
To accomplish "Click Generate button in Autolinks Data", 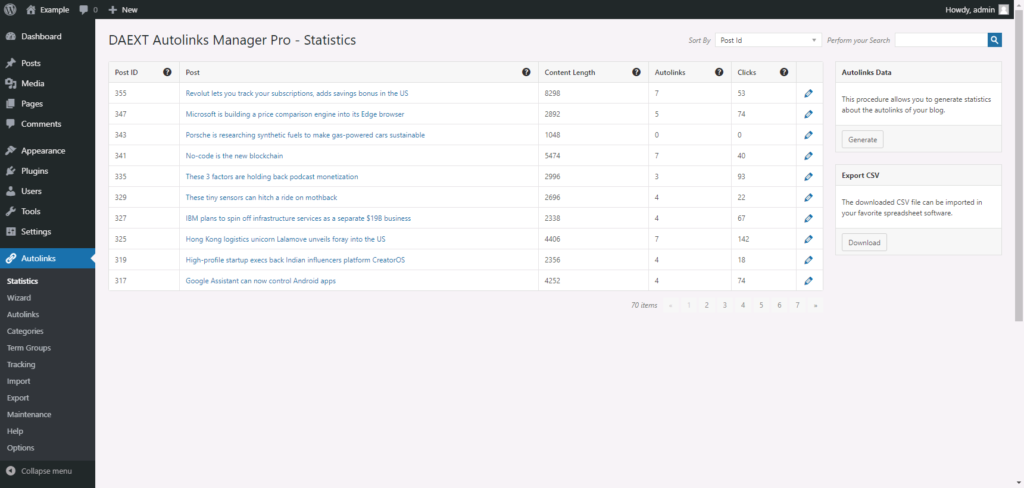I will (862, 140).
